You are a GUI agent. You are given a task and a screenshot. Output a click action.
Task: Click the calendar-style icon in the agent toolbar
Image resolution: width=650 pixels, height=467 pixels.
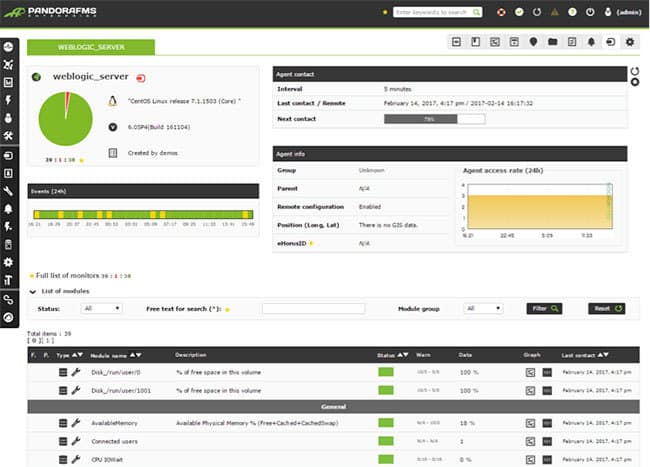pyautogui.click(x=514, y=42)
